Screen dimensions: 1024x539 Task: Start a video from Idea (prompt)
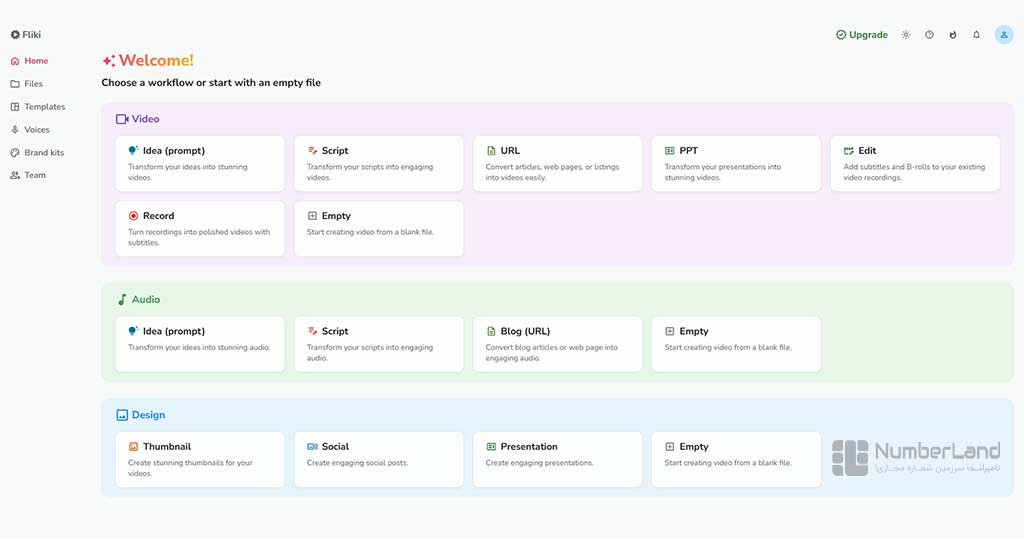click(200, 163)
